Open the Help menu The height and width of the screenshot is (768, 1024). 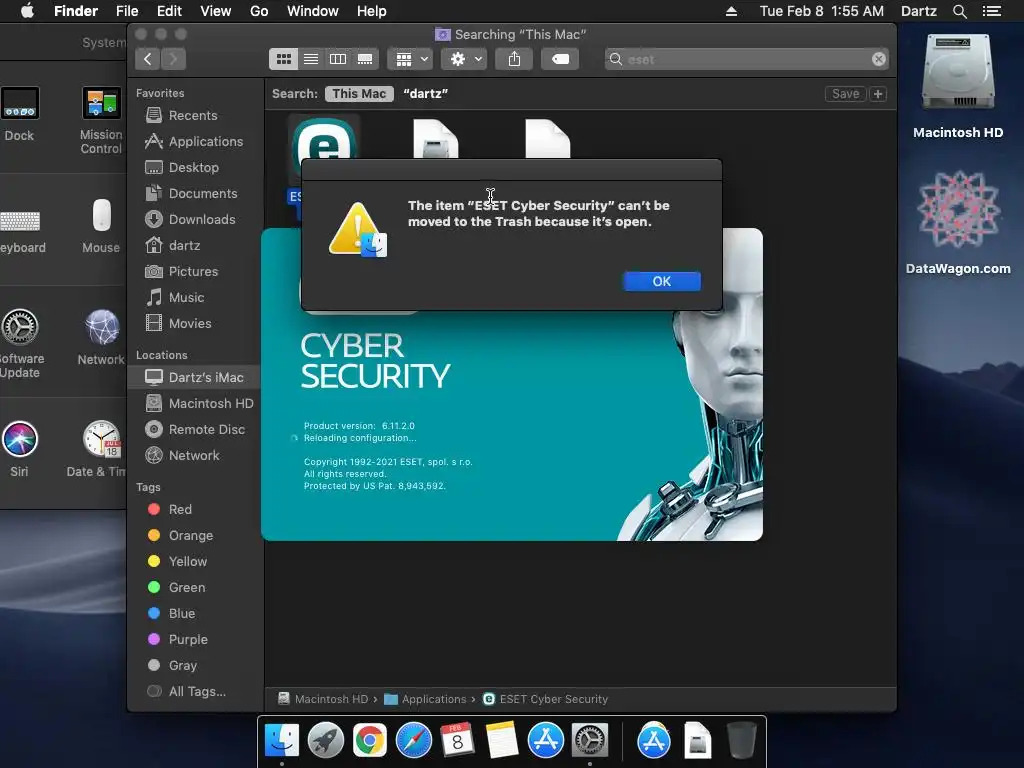pos(372,11)
